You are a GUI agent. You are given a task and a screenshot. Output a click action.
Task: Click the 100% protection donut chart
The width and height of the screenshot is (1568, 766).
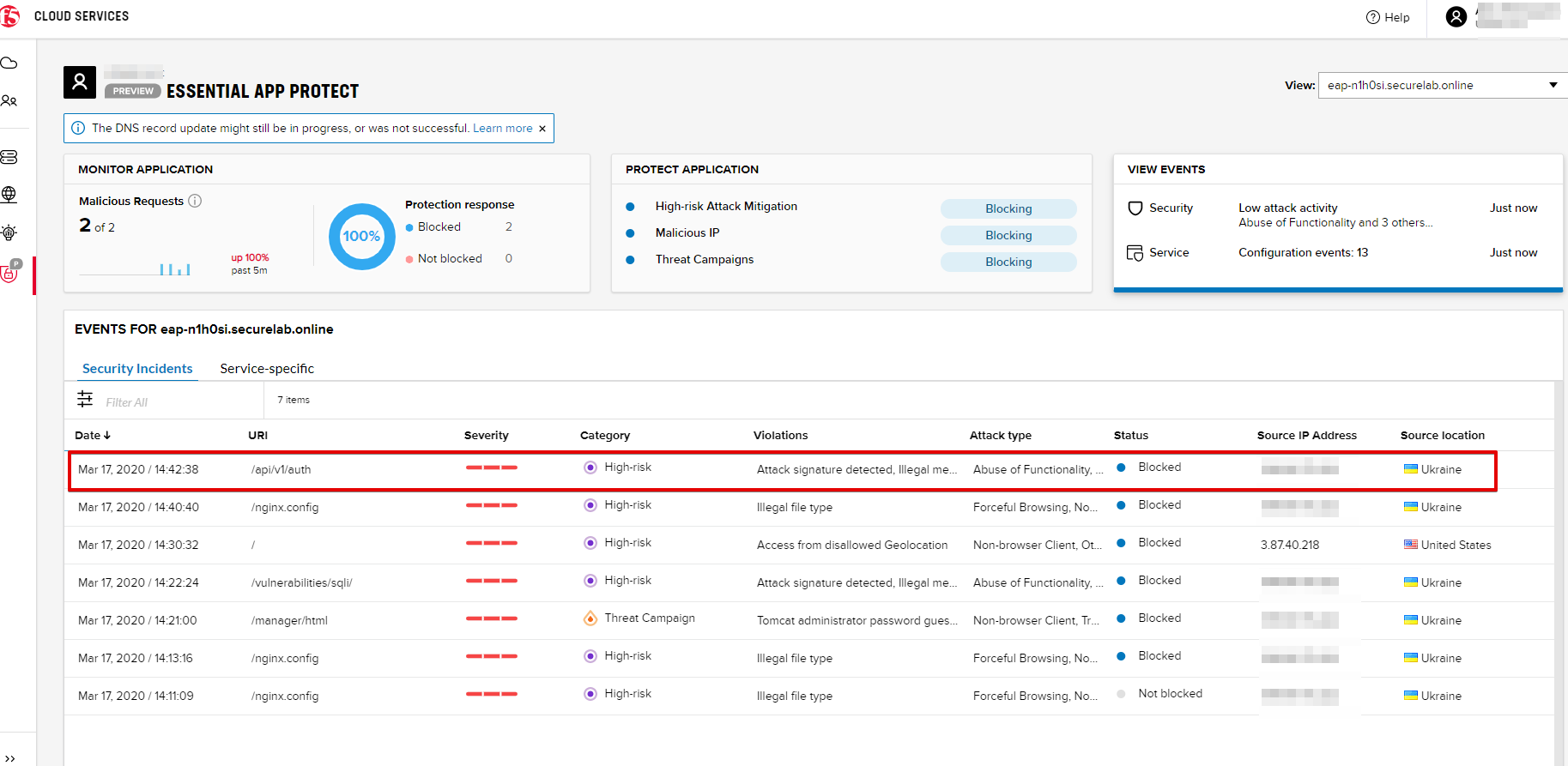point(362,237)
